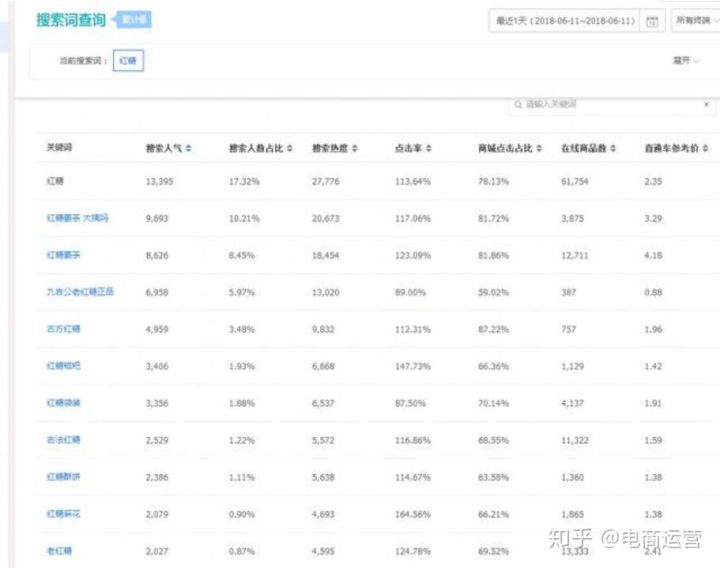Open the calendar date picker icon
The height and width of the screenshot is (568, 720).
pos(652,21)
